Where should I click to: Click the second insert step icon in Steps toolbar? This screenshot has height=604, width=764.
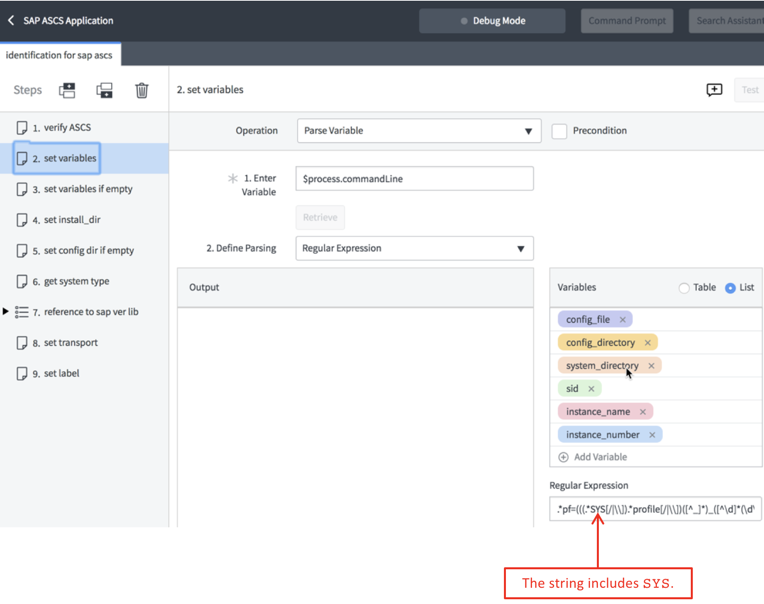(104, 90)
